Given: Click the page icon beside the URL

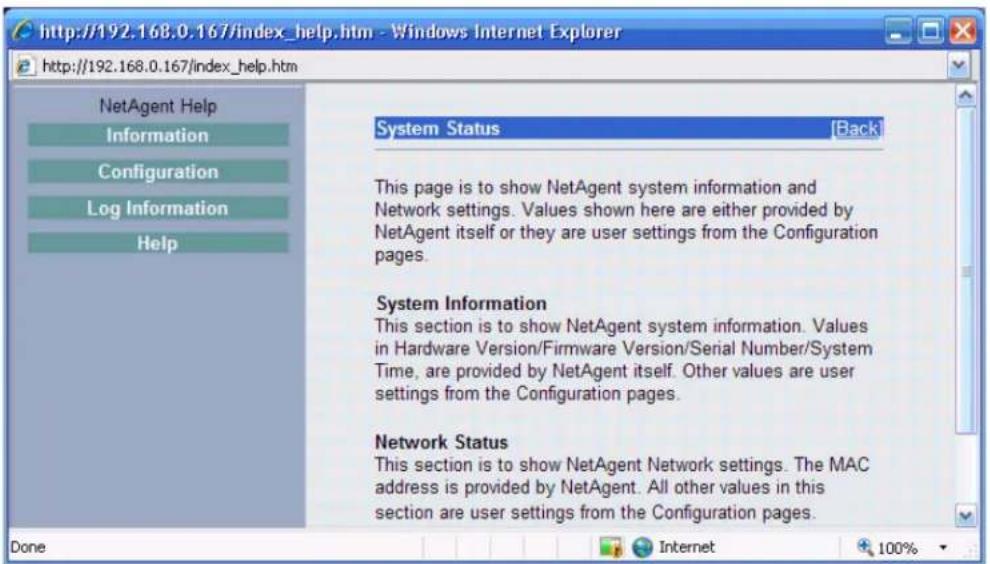Looking at the screenshot, I should [25, 66].
